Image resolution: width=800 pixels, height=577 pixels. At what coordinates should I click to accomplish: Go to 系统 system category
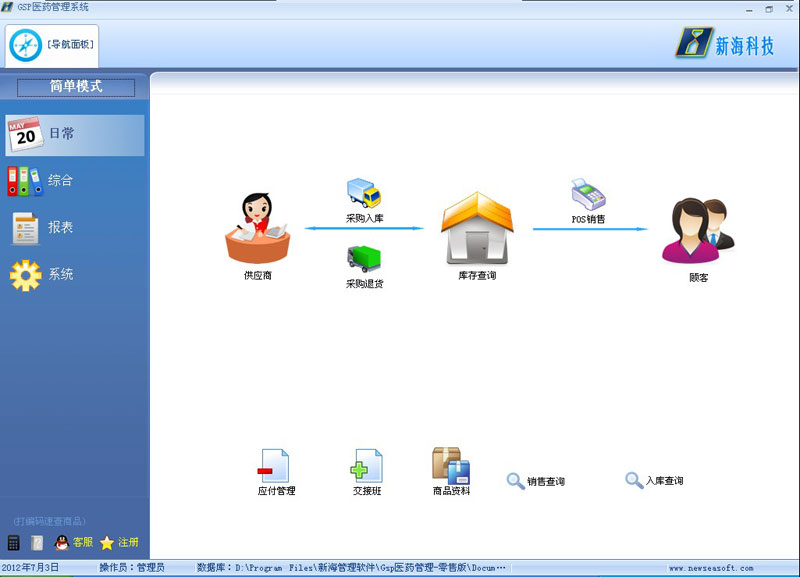pos(74,274)
